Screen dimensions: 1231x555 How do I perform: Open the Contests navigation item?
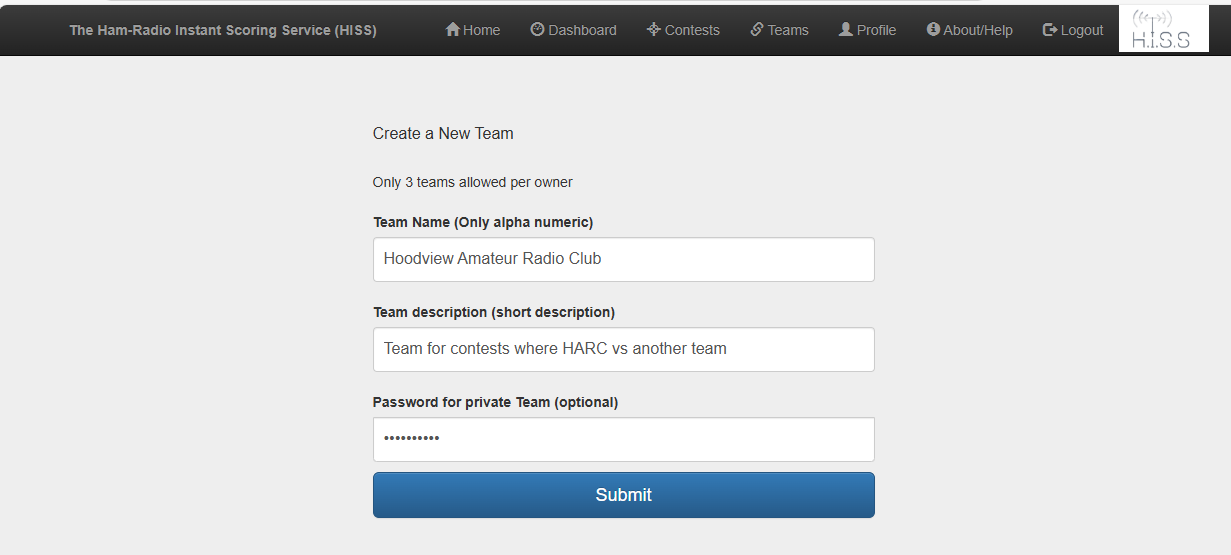684,30
